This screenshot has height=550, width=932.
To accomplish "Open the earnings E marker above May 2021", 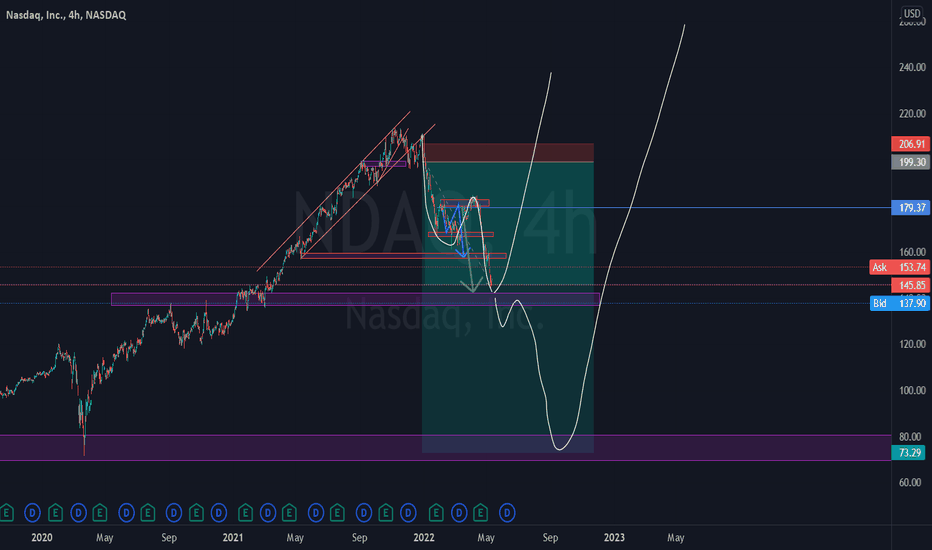I will pos(289,513).
